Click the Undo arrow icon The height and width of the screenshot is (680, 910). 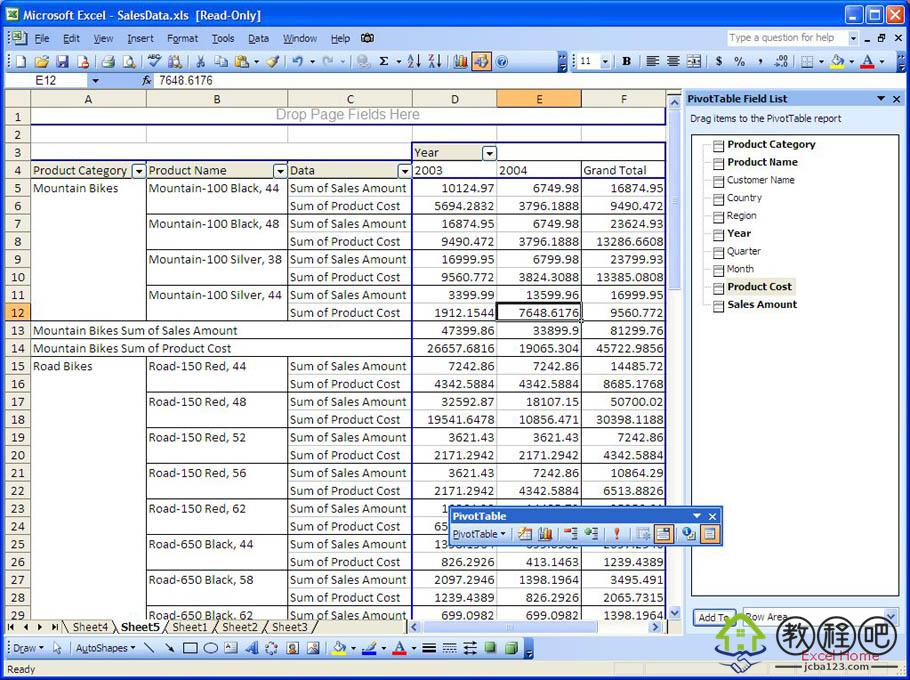coord(298,61)
